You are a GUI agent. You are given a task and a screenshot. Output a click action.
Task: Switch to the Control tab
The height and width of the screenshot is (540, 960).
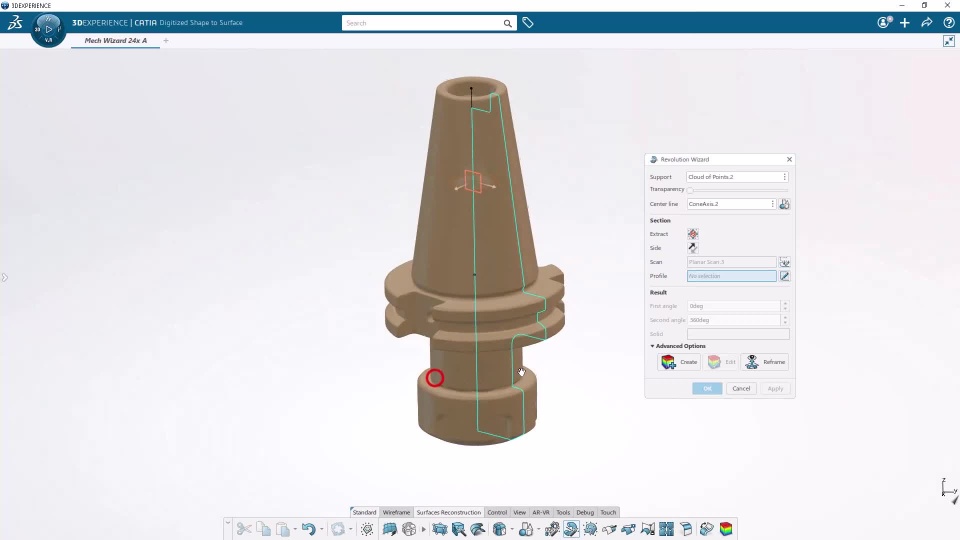click(497, 512)
